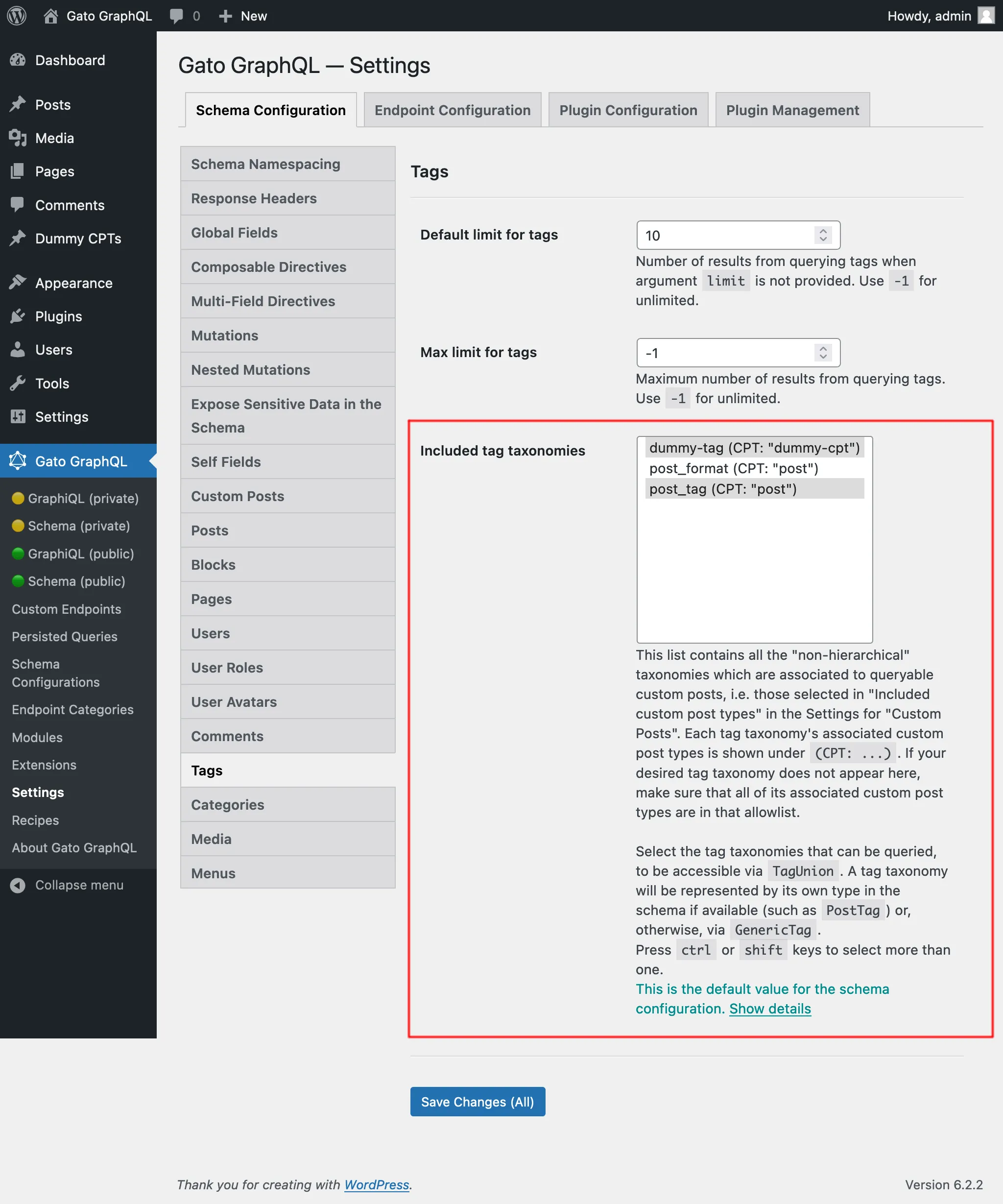Click the Tools wrench icon
Image resolution: width=1003 pixels, height=1204 pixels.
tap(18, 383)
